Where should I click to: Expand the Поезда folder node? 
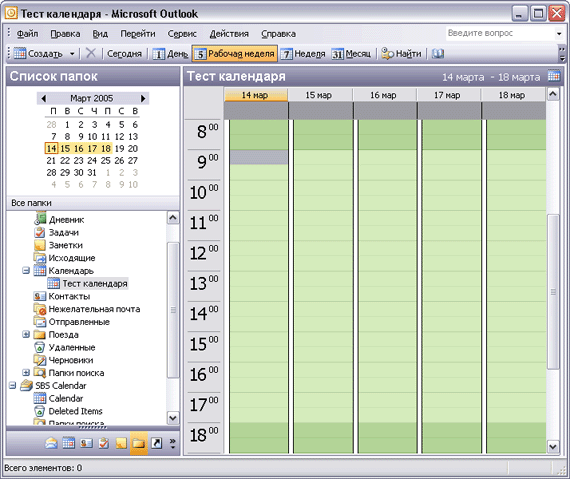(26, 334)
